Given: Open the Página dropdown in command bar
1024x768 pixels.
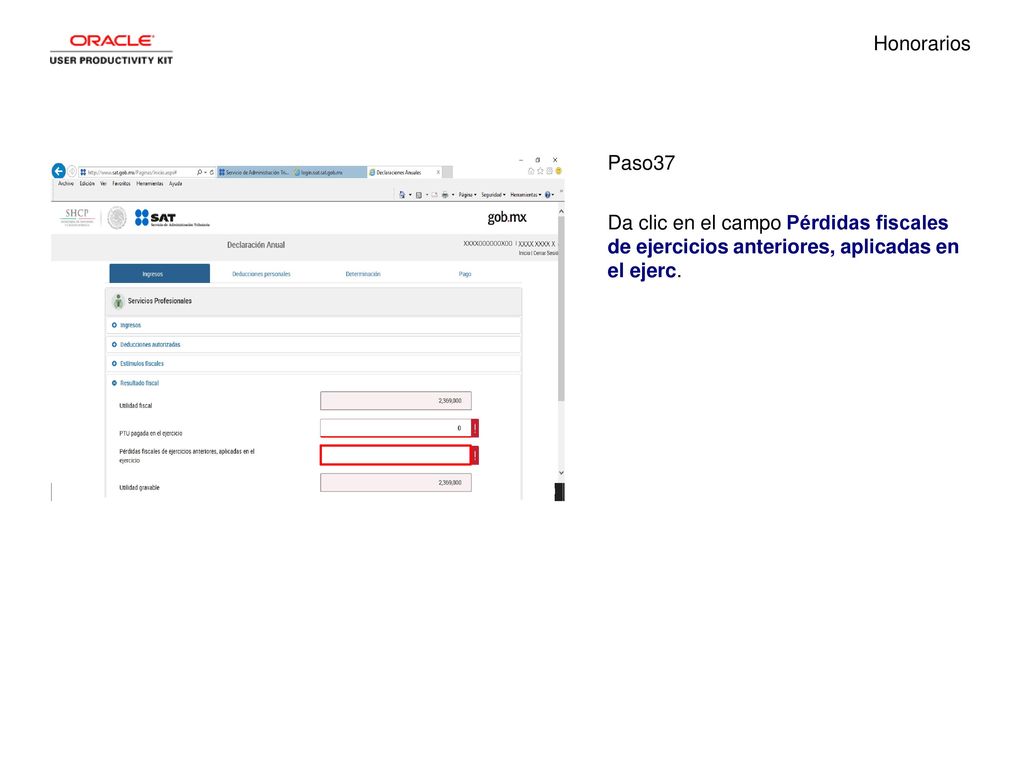Looking at the screenshot, I should tap(468, 195).
